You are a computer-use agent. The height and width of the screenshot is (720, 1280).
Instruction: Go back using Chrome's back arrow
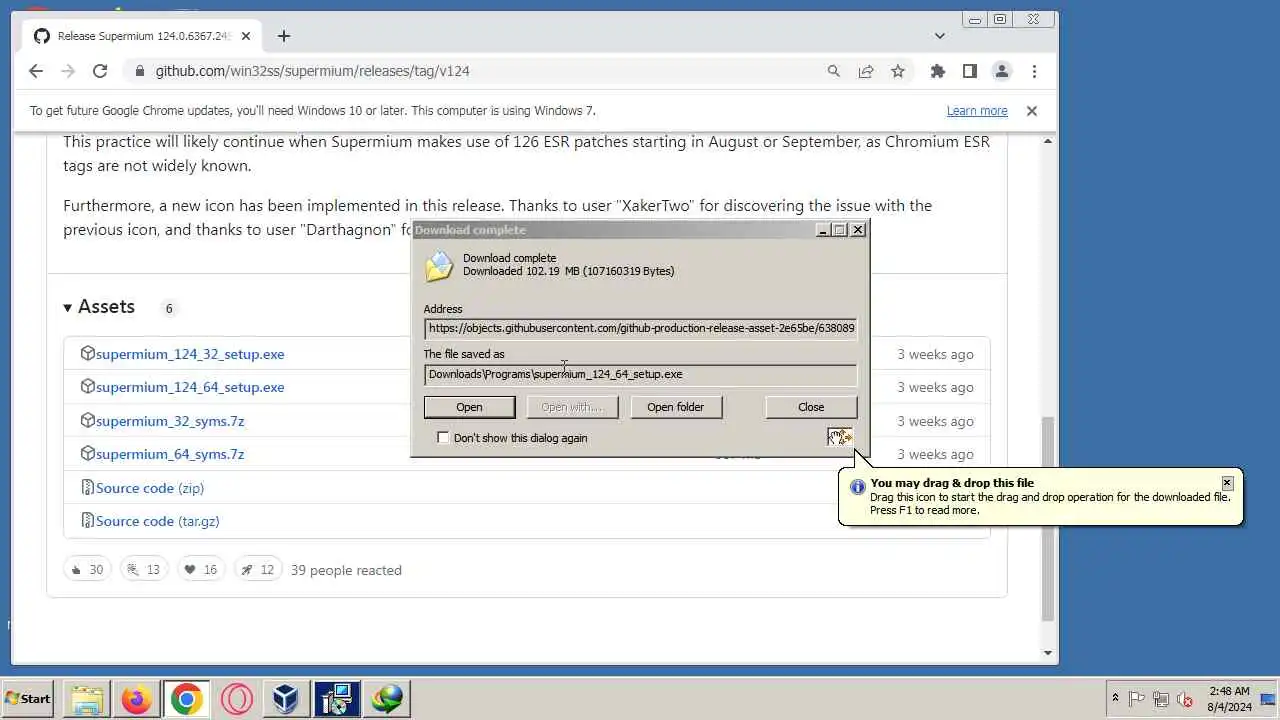click(x=36, y=71)
